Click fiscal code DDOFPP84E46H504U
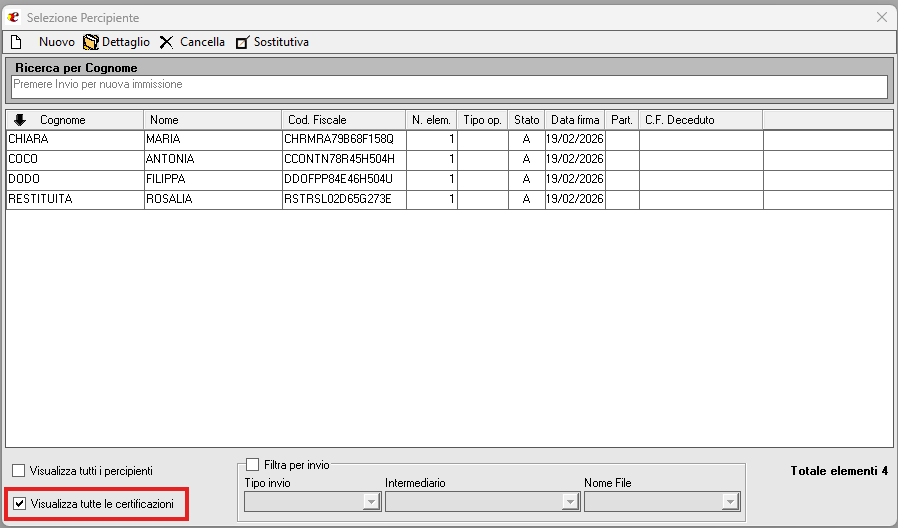Screen dimensions: 898x528 (344, 179)
